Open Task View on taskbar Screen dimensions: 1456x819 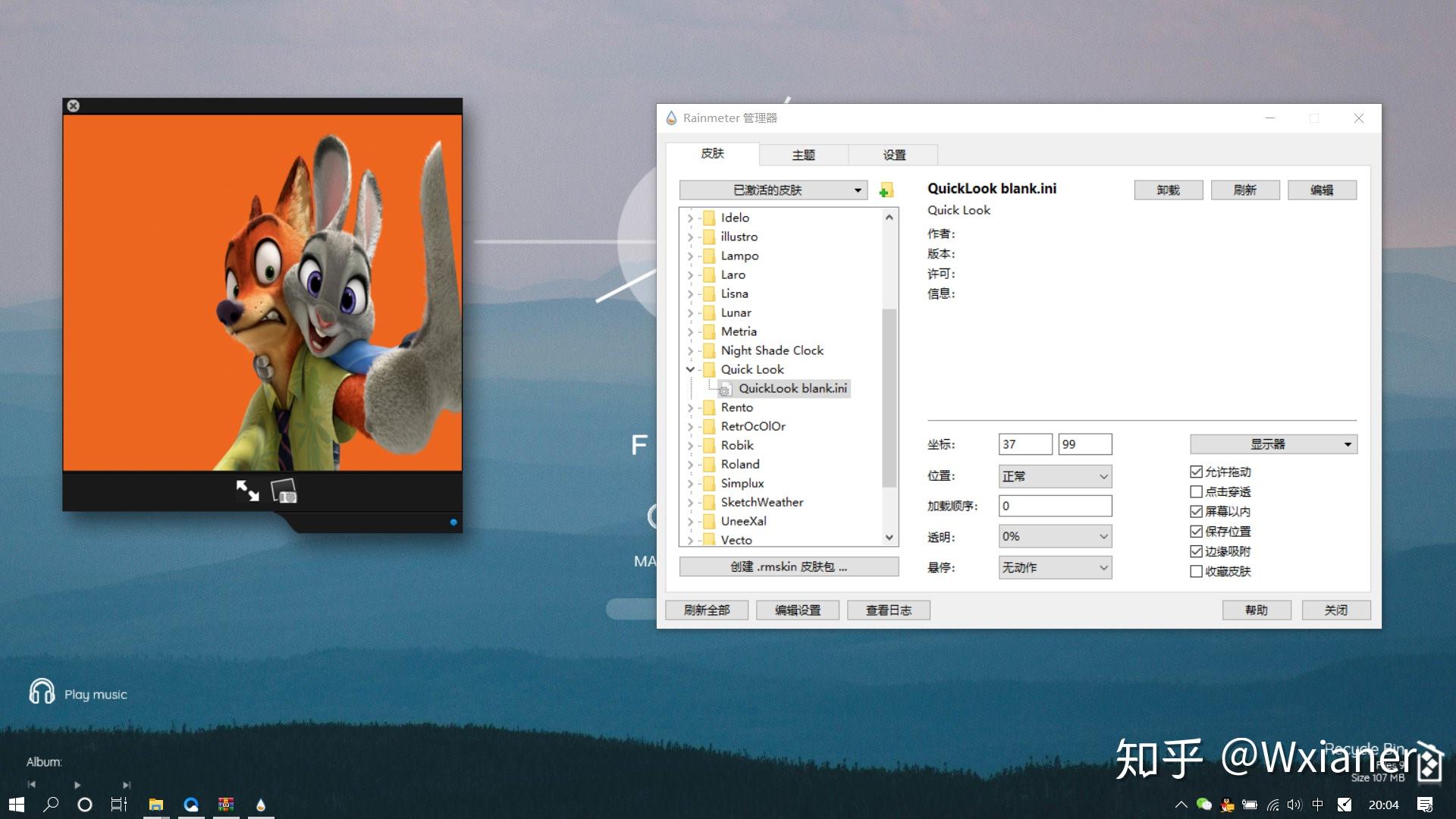pos(119,805)
